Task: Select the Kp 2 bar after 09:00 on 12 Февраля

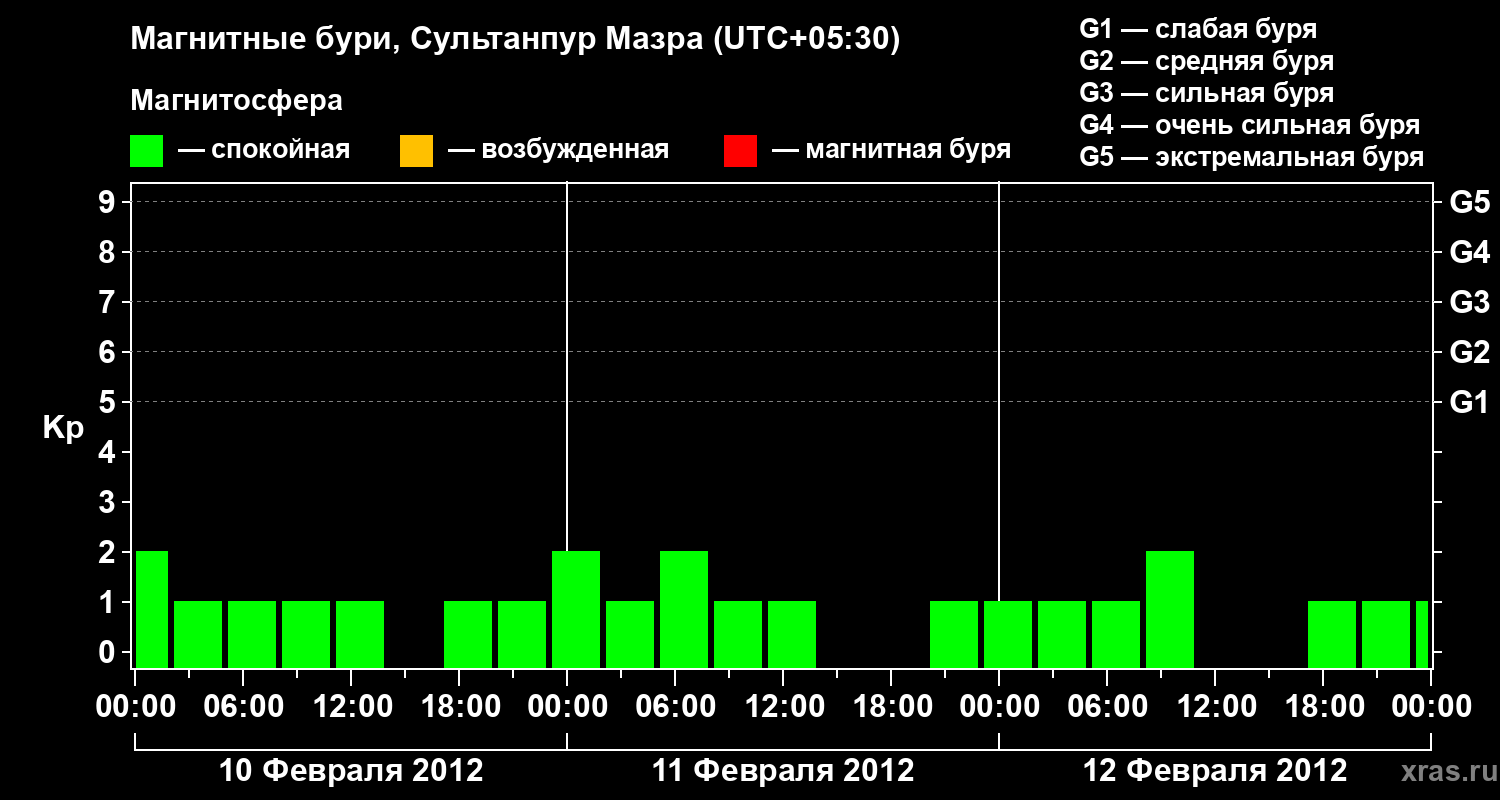Action: [x=1170, y=609]
